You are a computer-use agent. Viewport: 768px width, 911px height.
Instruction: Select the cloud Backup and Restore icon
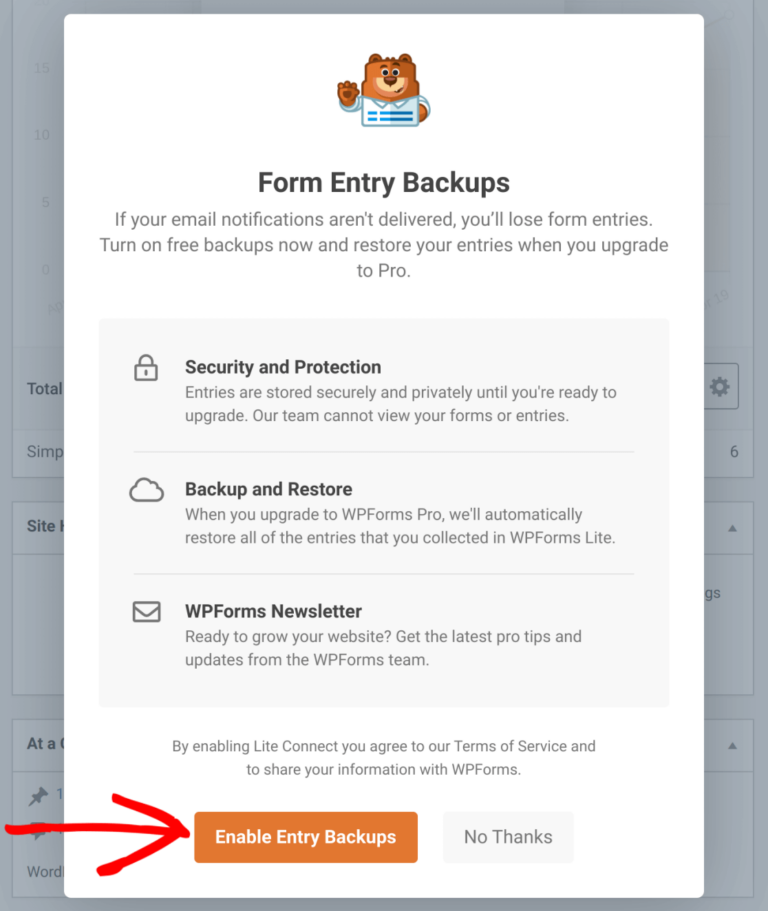146,491
